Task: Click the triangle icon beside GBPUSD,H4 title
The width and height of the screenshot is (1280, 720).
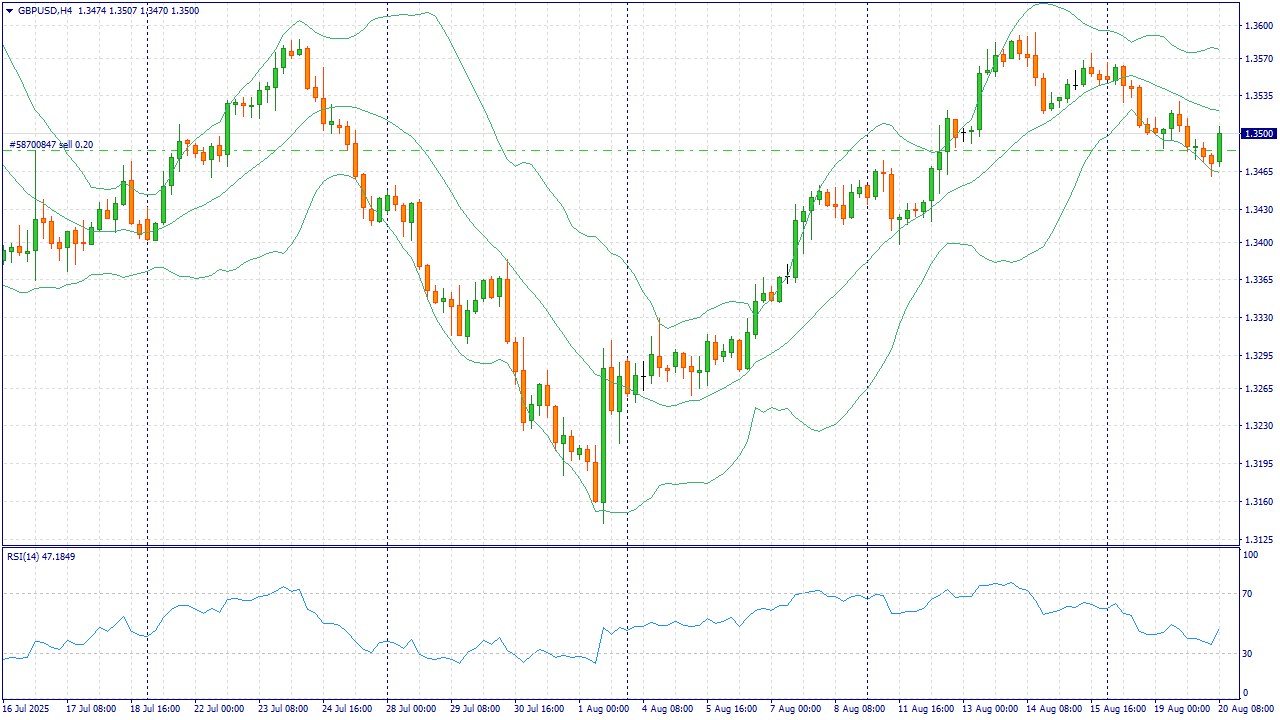Action: click(x=9, y=10)
